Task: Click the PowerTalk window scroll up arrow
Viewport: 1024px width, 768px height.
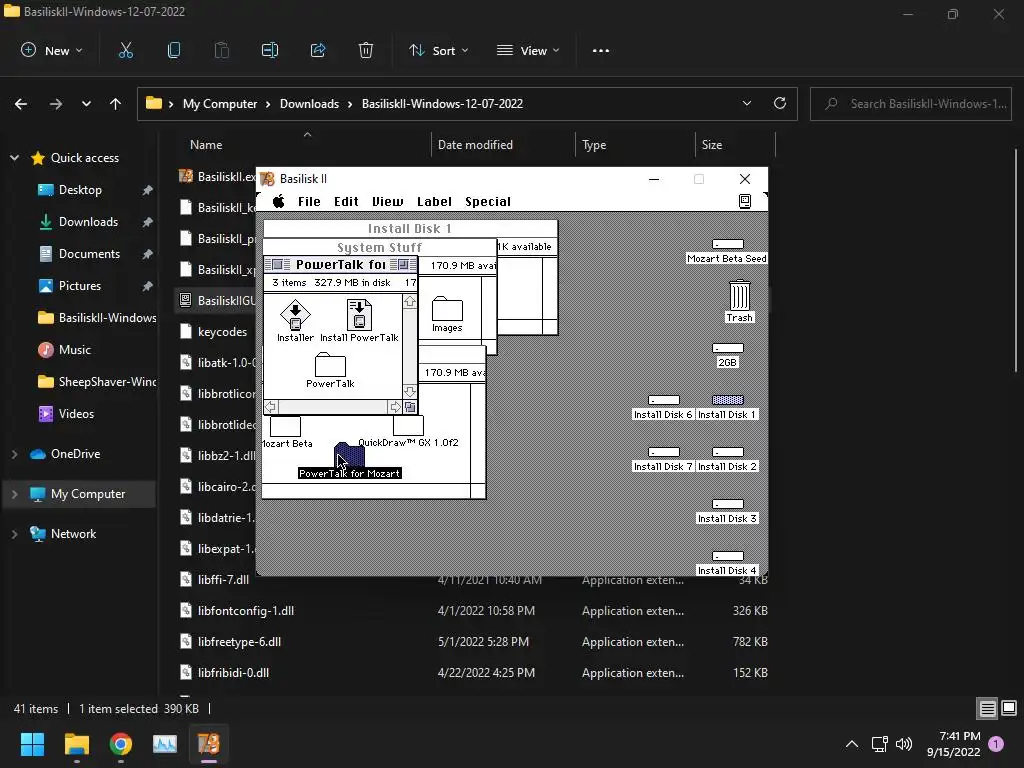Action: (409, 301)
